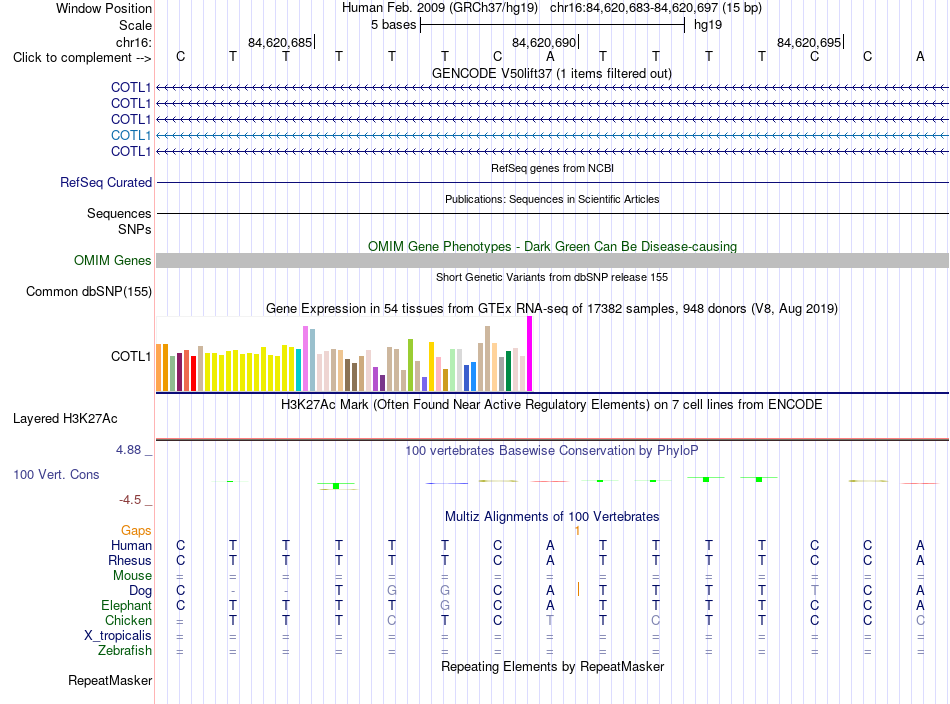Click the 100 Vert. Cons label
Screen dimensions: 950x704
tap(56, 474)
